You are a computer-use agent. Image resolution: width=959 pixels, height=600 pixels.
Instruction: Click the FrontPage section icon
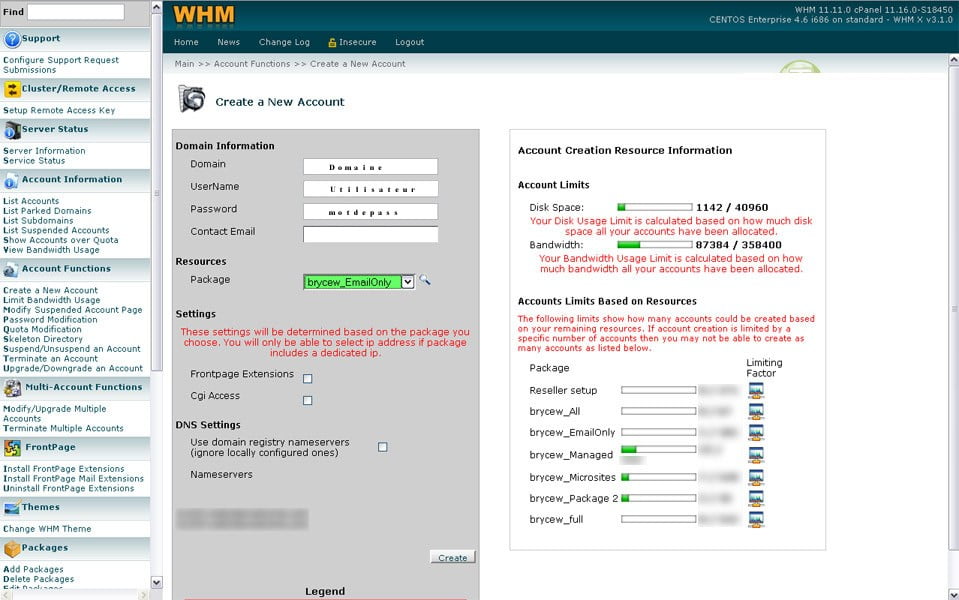[x=12, y=448]
